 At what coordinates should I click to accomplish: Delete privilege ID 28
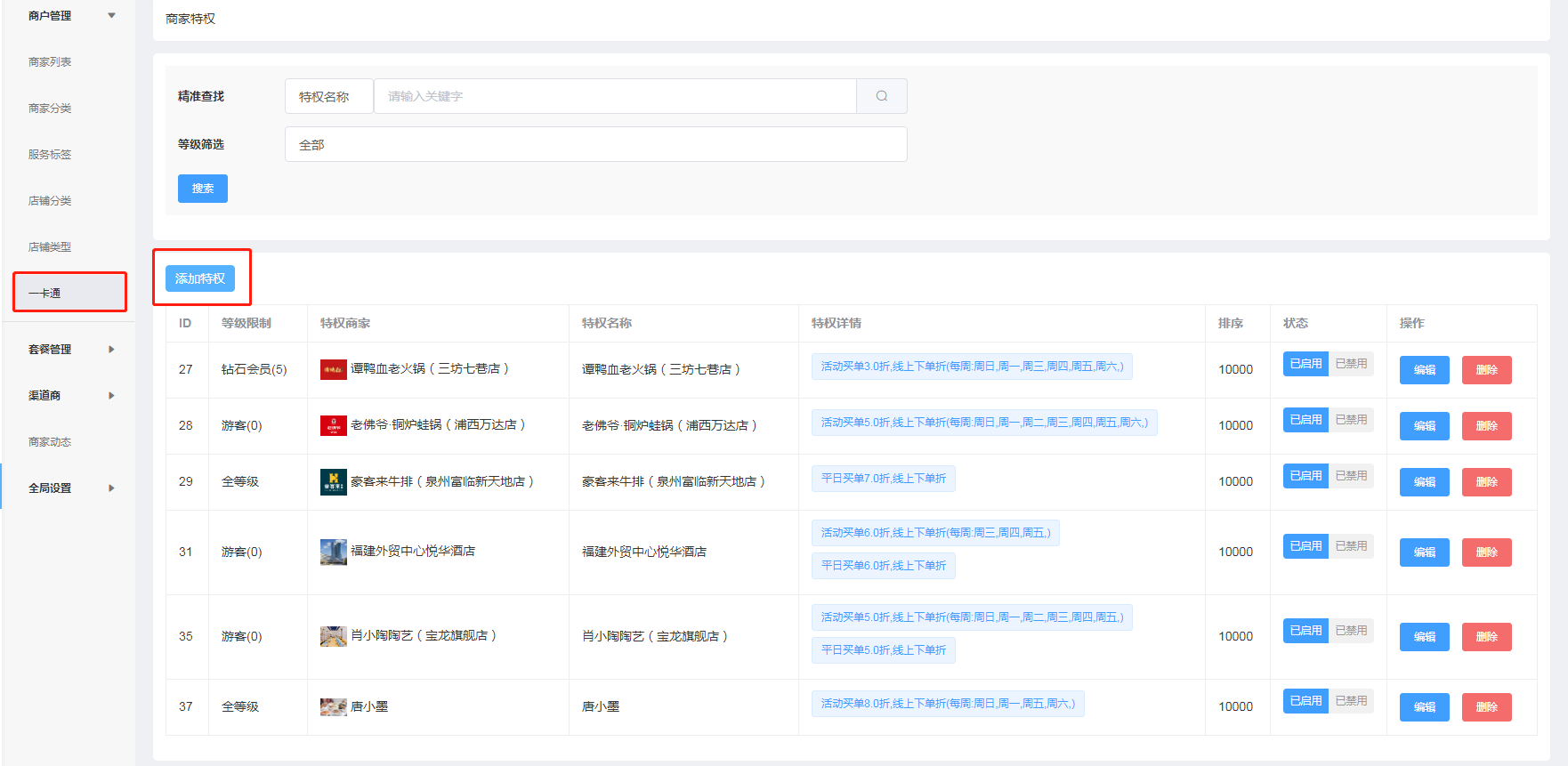tap(1486, 426)
